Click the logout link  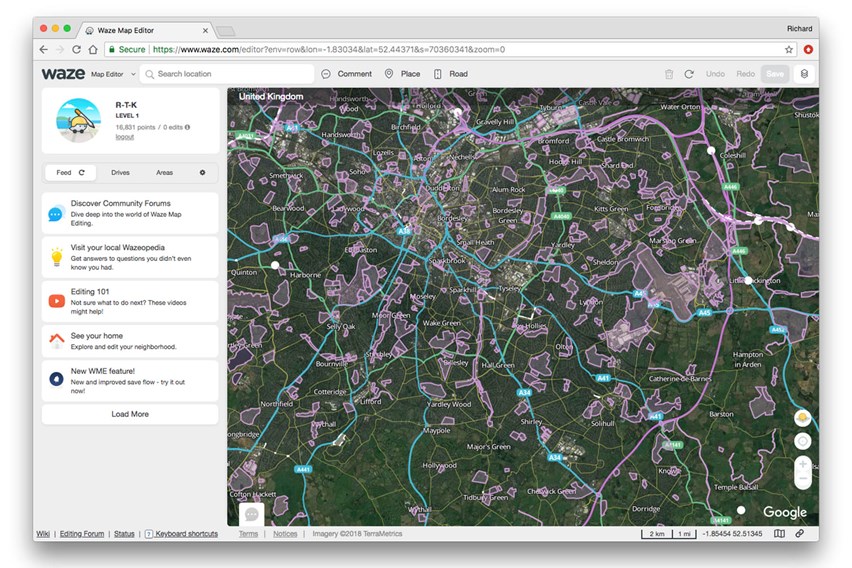pos(124,137)
